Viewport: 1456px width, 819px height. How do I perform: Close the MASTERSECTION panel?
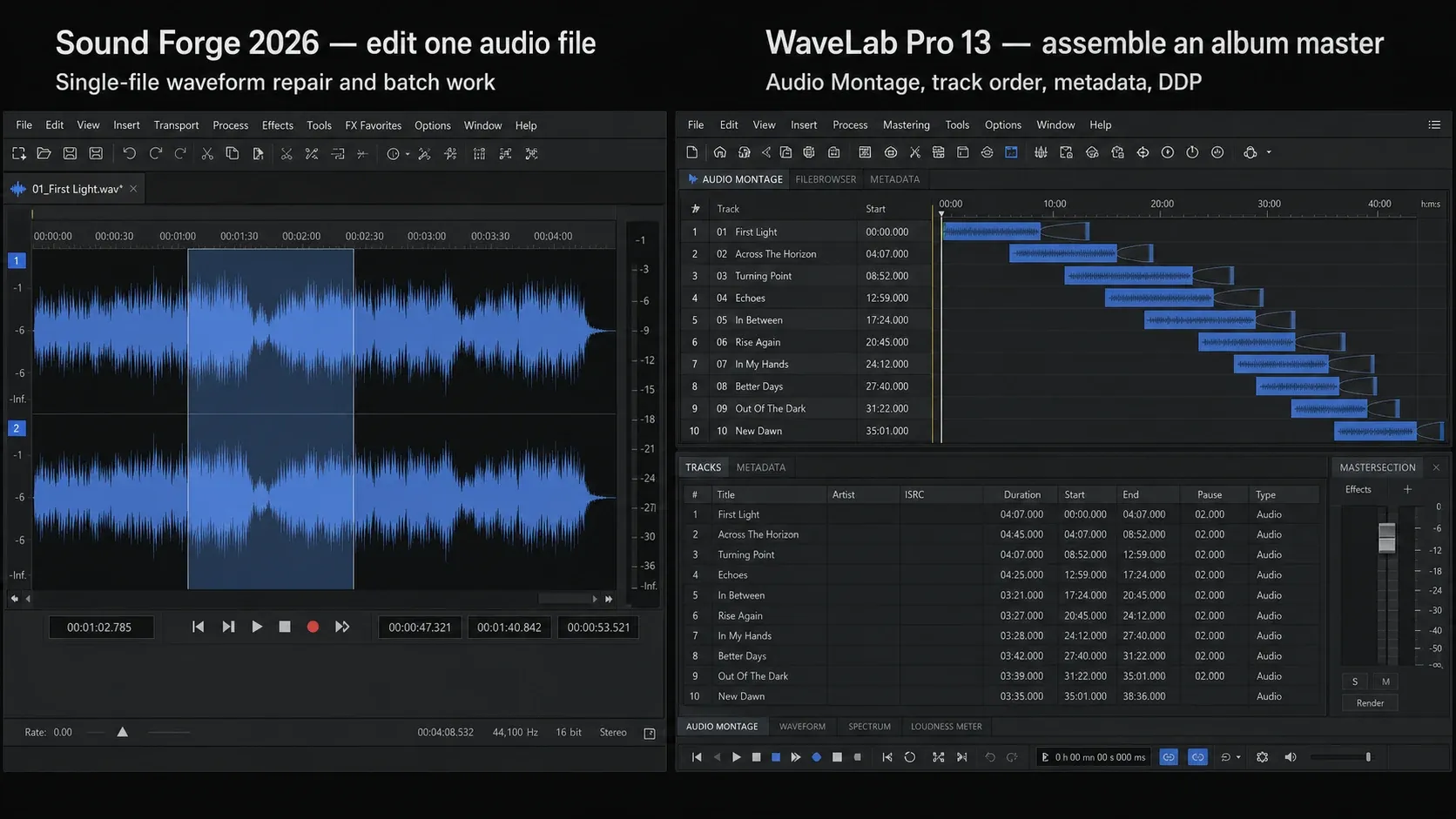(x=1436, y=467)
